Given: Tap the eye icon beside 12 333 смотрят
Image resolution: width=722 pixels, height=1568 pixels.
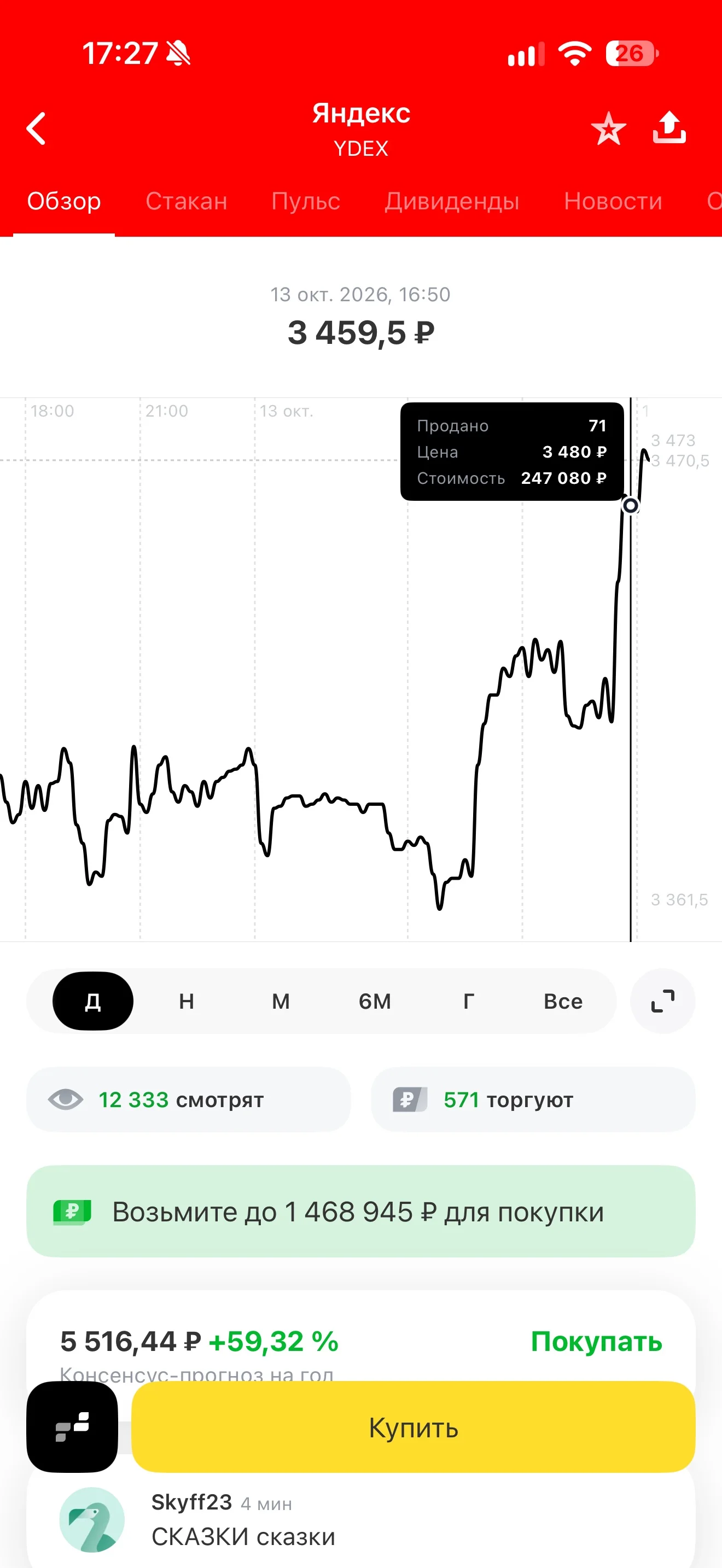Looking at the screenshot, I should click(66, 1099).
